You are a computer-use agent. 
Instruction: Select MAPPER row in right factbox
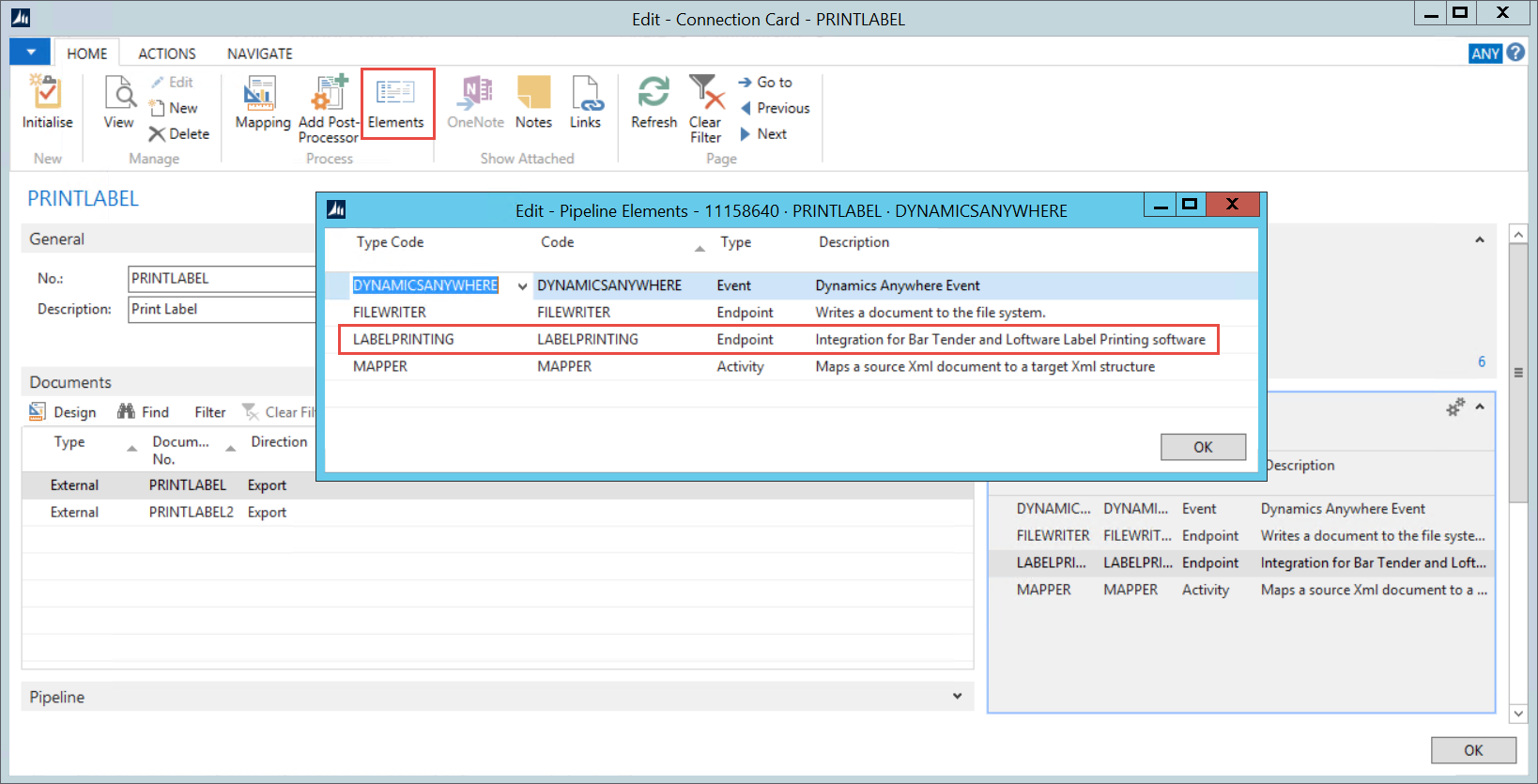coord(1242,591)
